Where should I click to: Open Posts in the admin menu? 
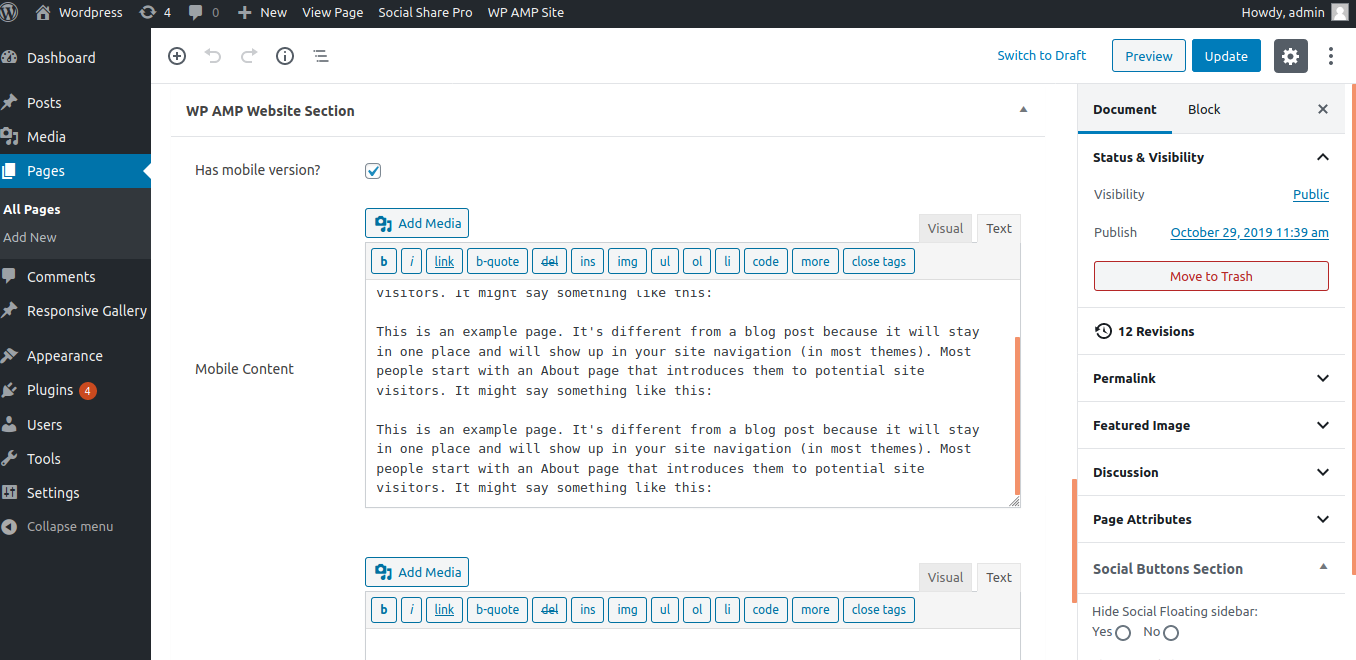[75, 103]
